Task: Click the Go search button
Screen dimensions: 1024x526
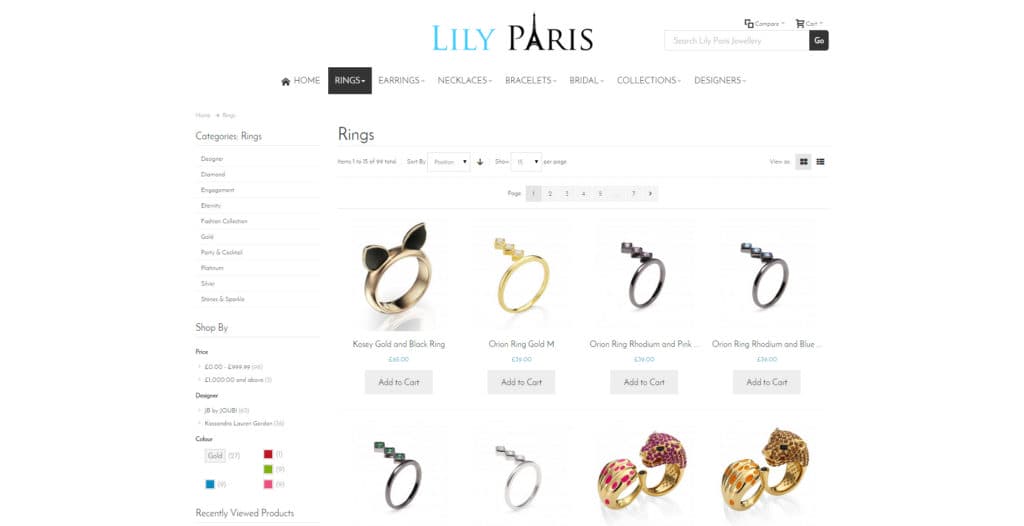Action: 819,41
